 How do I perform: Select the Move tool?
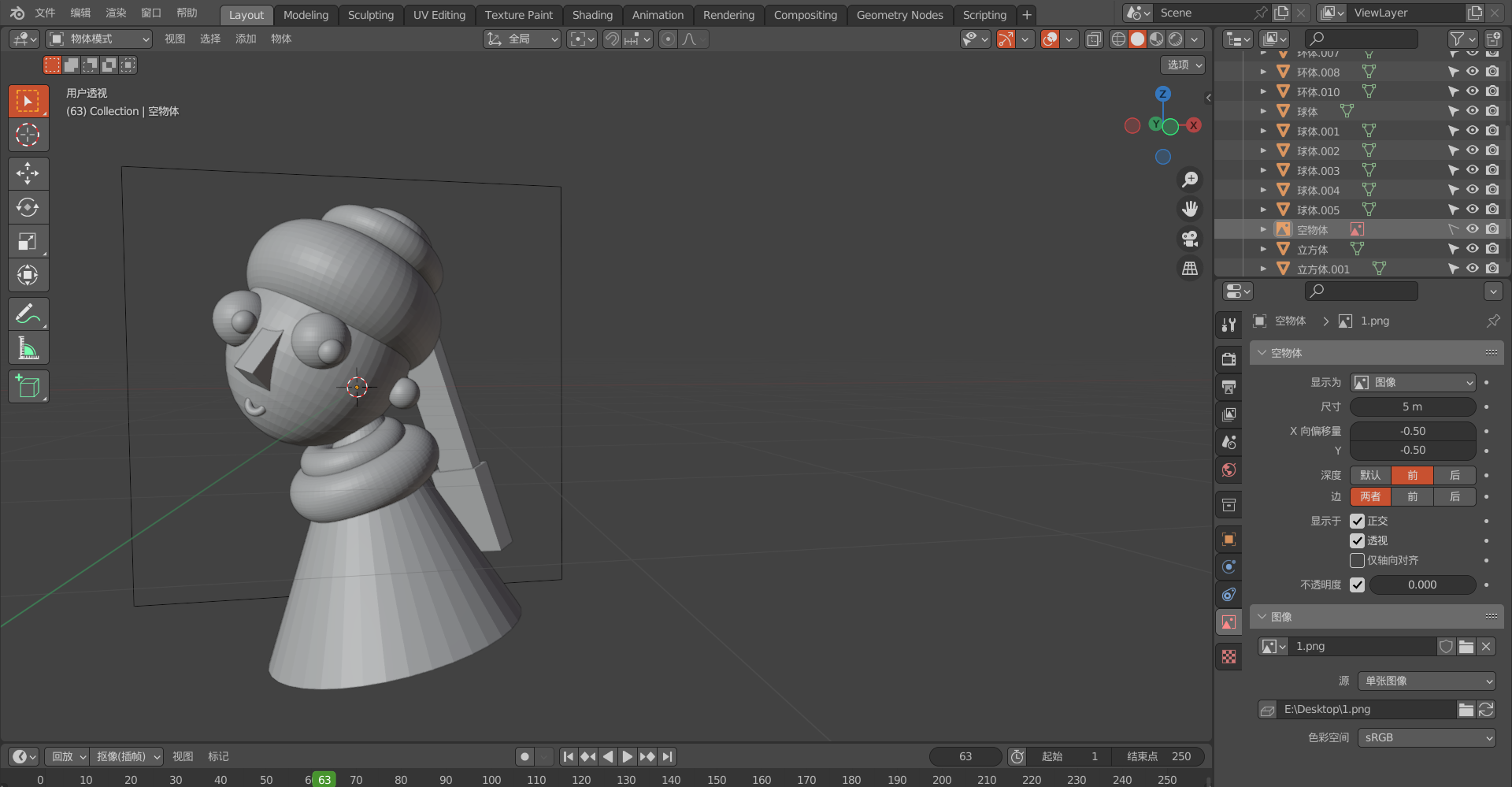tap(28, 173)
